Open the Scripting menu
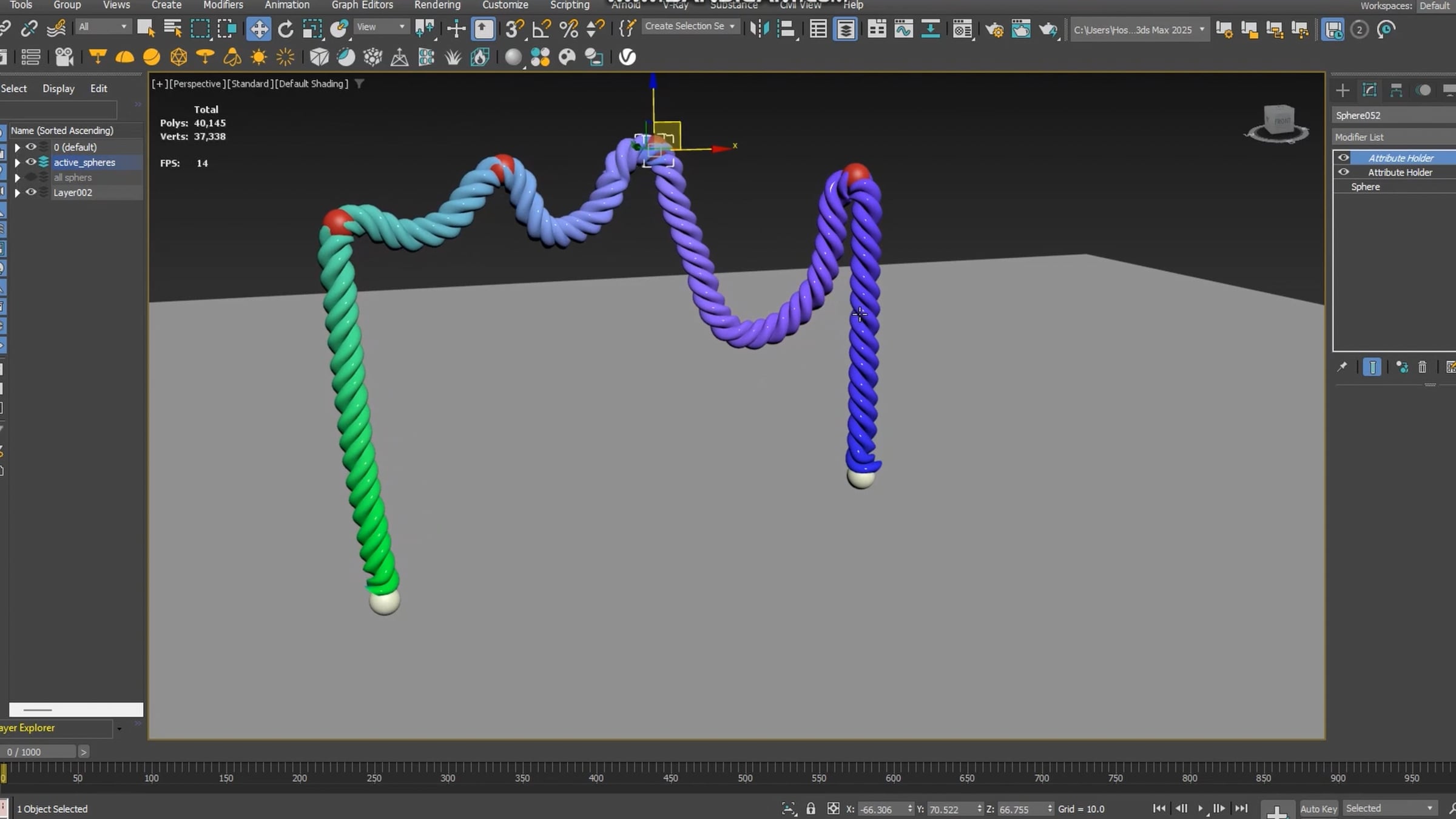Image resolution: width=1456 pixels, height=819 pixels. pos(570,5)
